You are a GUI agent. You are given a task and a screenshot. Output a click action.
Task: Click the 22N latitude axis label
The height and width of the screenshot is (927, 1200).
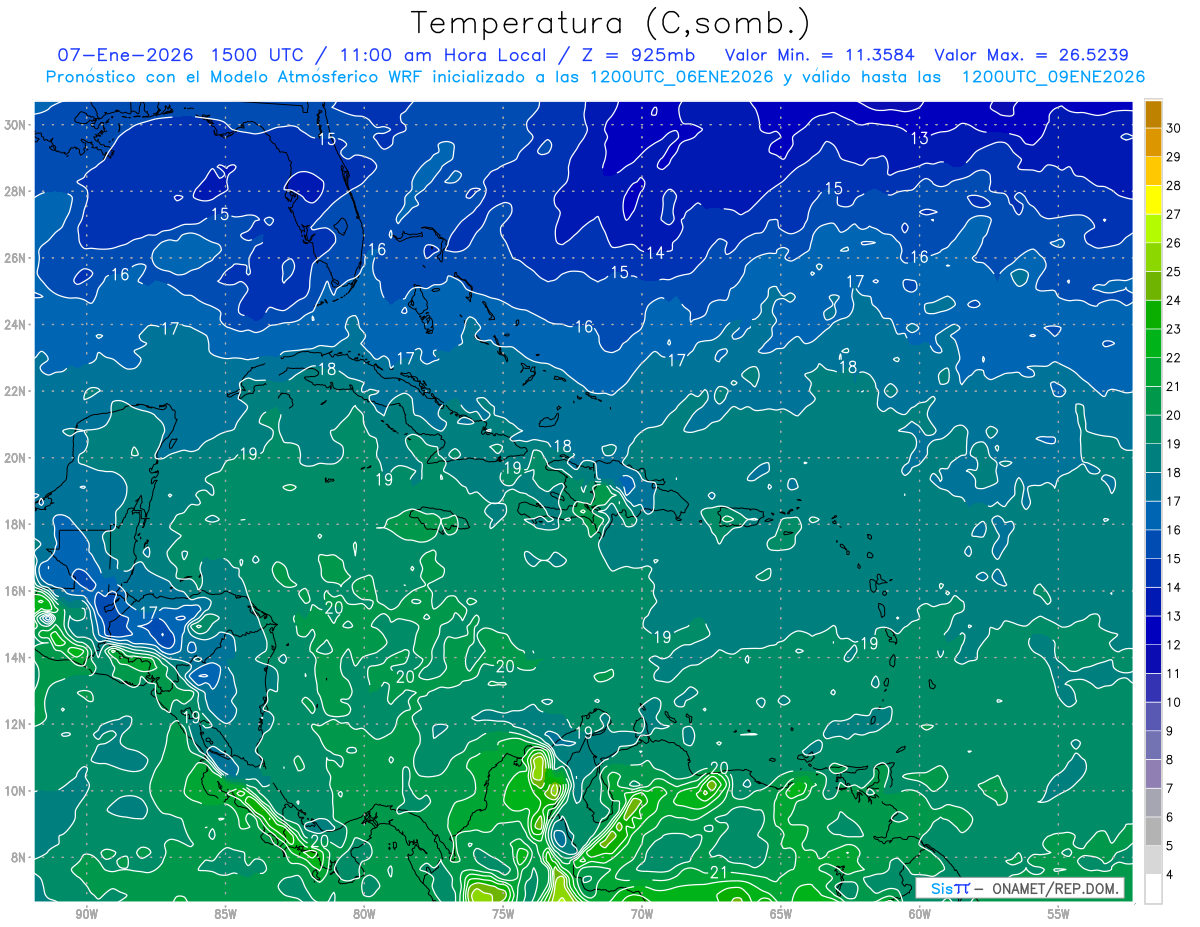click(16, 391)
